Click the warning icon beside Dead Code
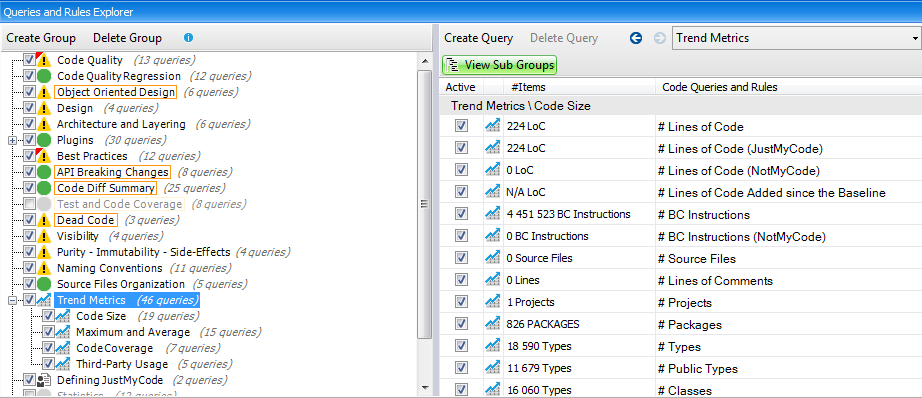 (44, 220)
